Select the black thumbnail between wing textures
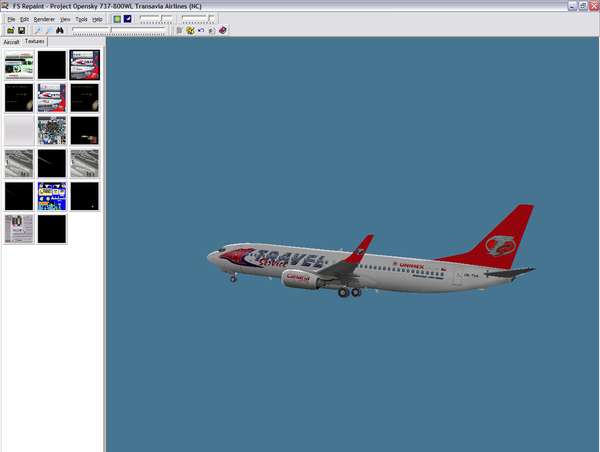600x452 pixels. pos(52,163)
